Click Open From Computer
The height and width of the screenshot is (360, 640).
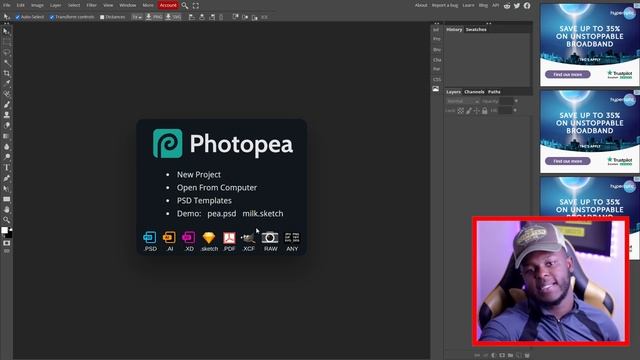(217, 187)
